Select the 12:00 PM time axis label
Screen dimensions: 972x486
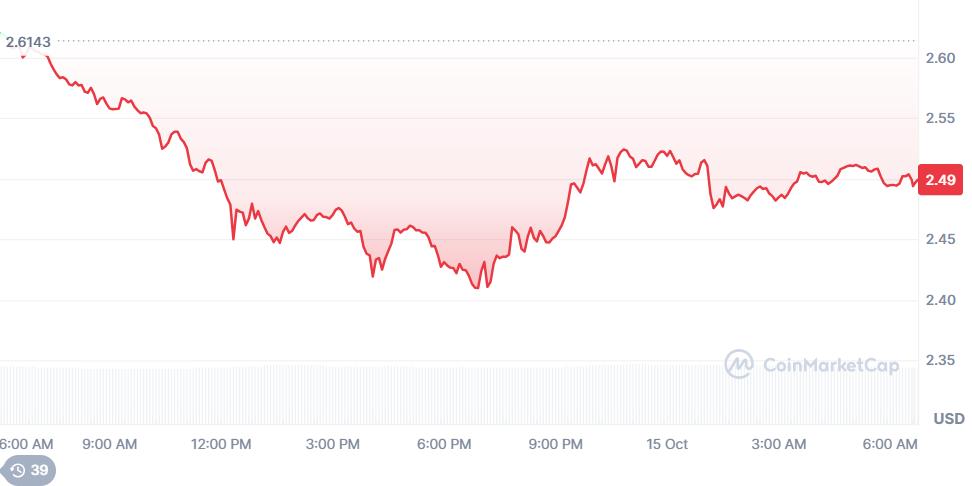(222, 444)
